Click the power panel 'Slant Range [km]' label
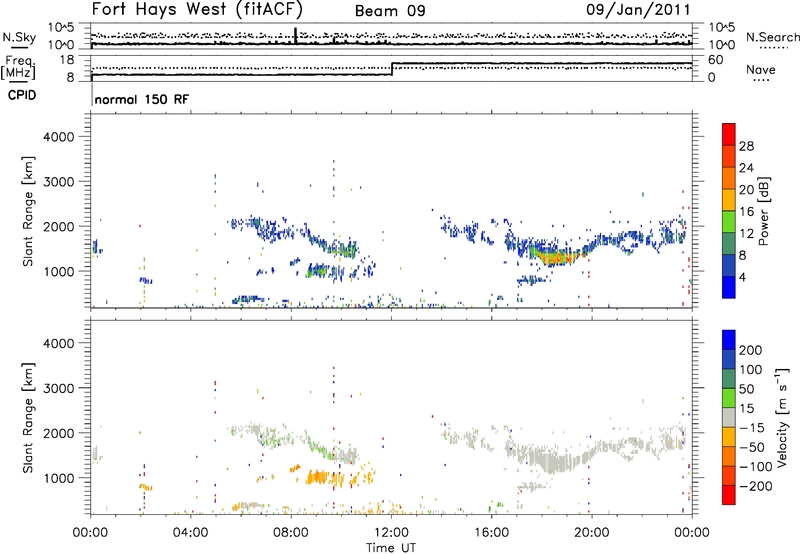The height and width of the screenshot is (554, 800). coord(28,211)
